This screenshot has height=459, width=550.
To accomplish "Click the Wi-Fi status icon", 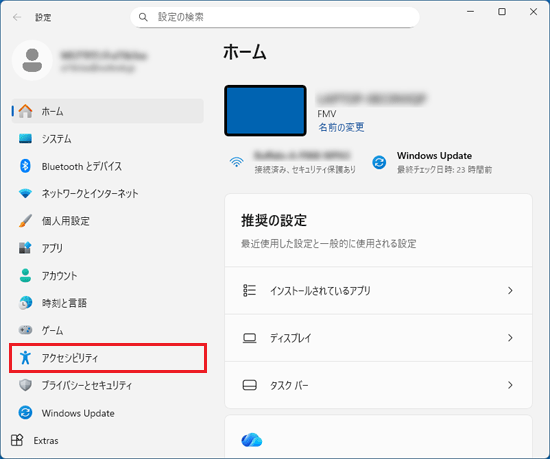I will pos(236,162).
